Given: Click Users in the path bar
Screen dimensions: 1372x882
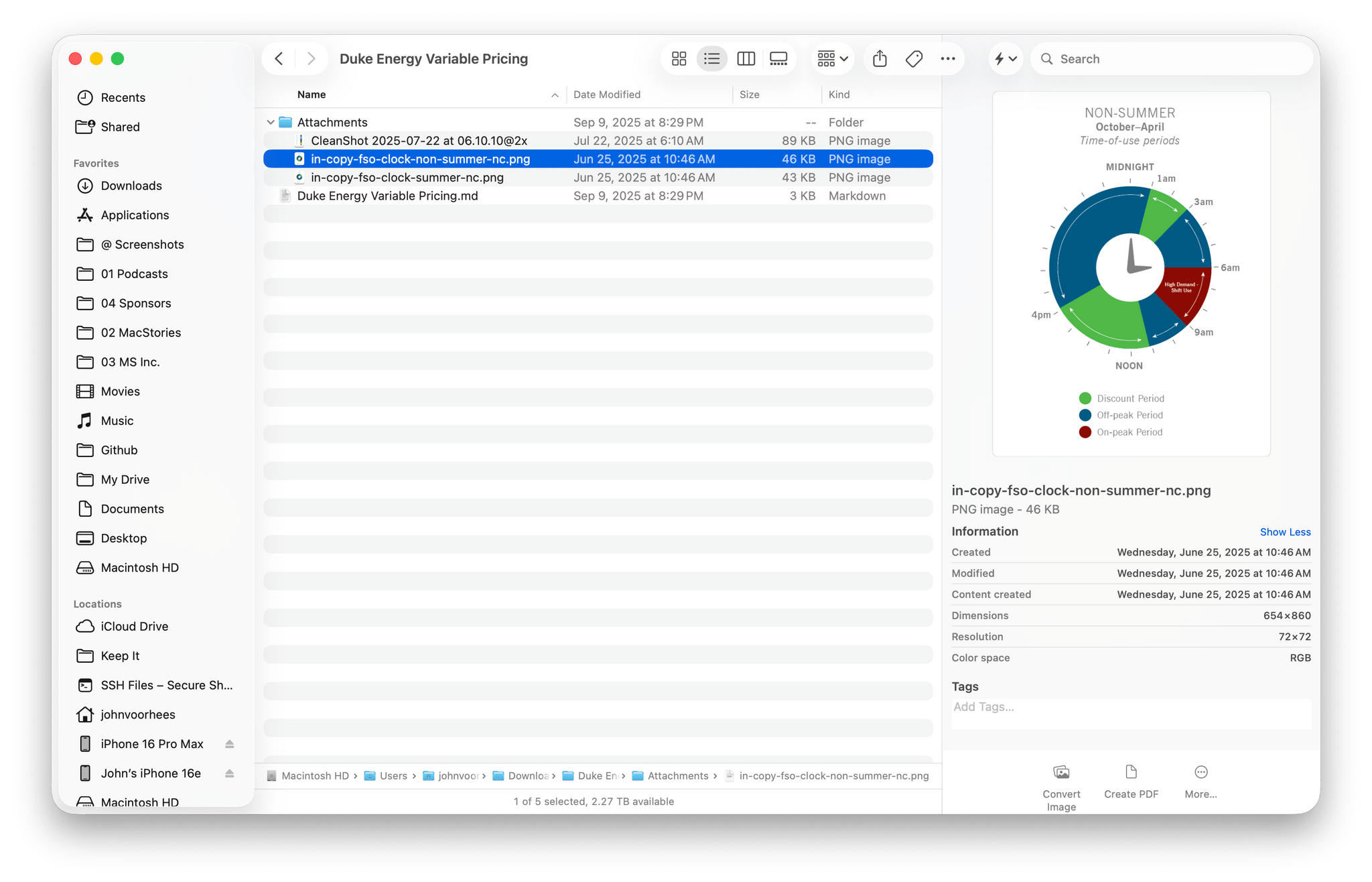Looking at the screenshot, I should pyautogui.click(x=386, y=776).
